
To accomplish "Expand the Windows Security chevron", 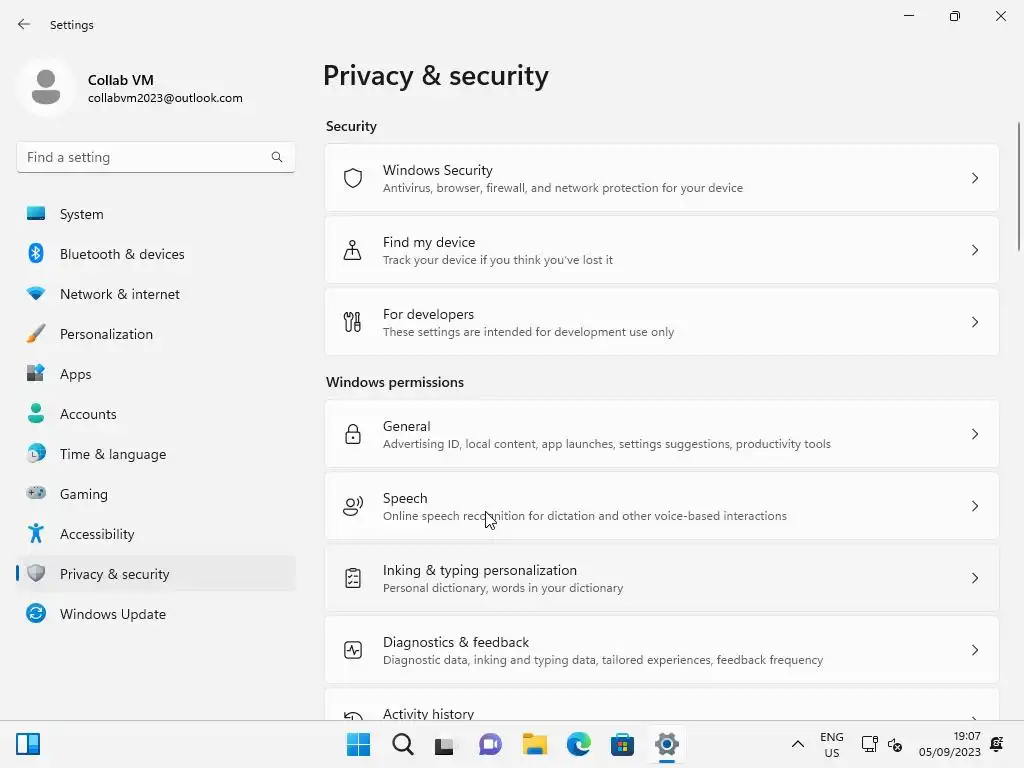I will coord(975,178).
